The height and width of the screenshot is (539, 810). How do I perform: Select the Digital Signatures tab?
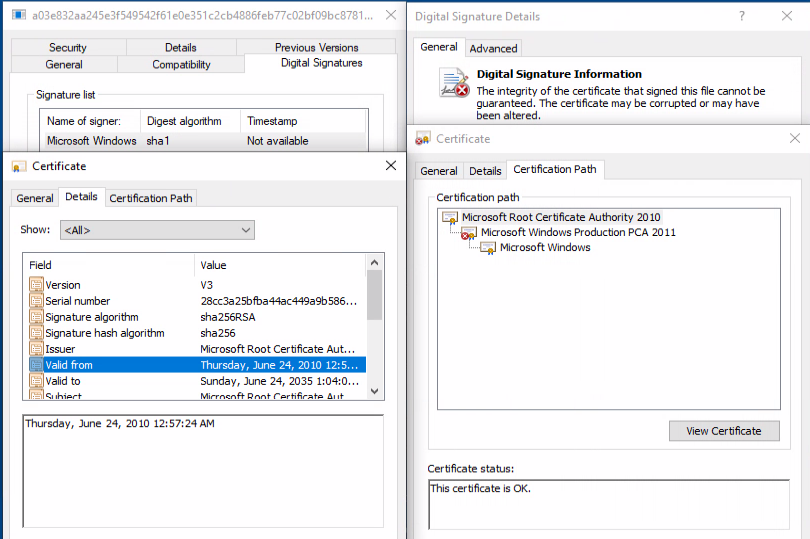321,63
